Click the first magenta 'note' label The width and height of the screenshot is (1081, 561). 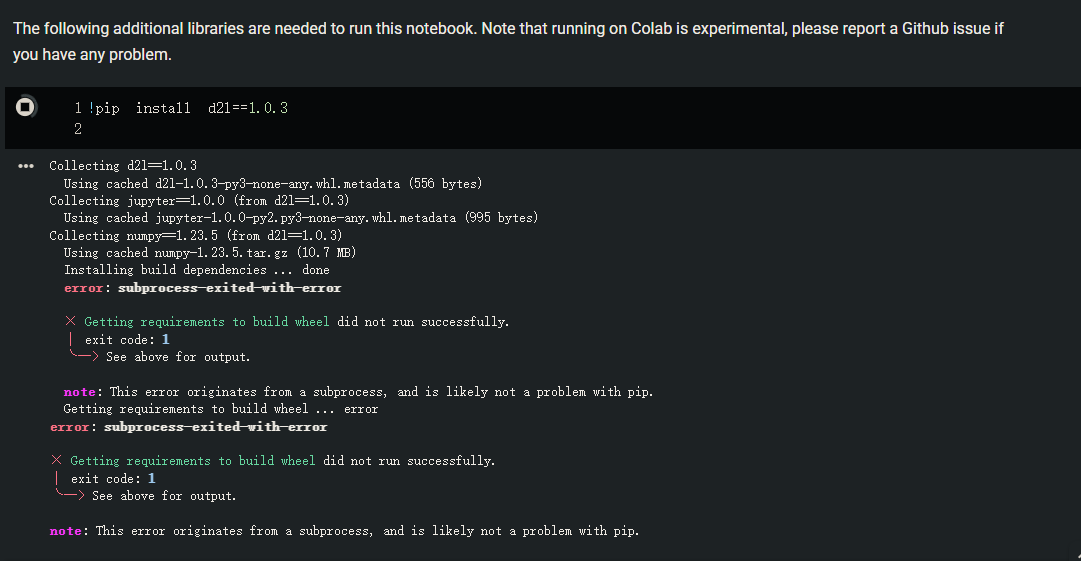[x=79, y=391]
